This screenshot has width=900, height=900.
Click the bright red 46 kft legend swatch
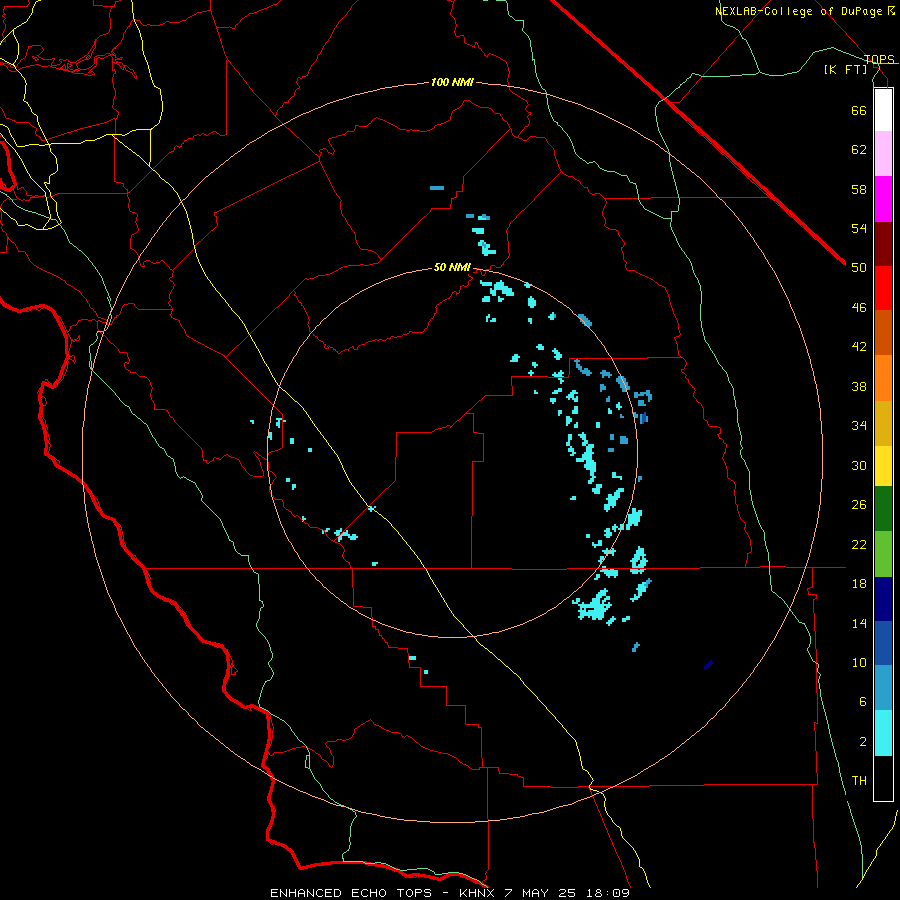click(x=883, y=288)
